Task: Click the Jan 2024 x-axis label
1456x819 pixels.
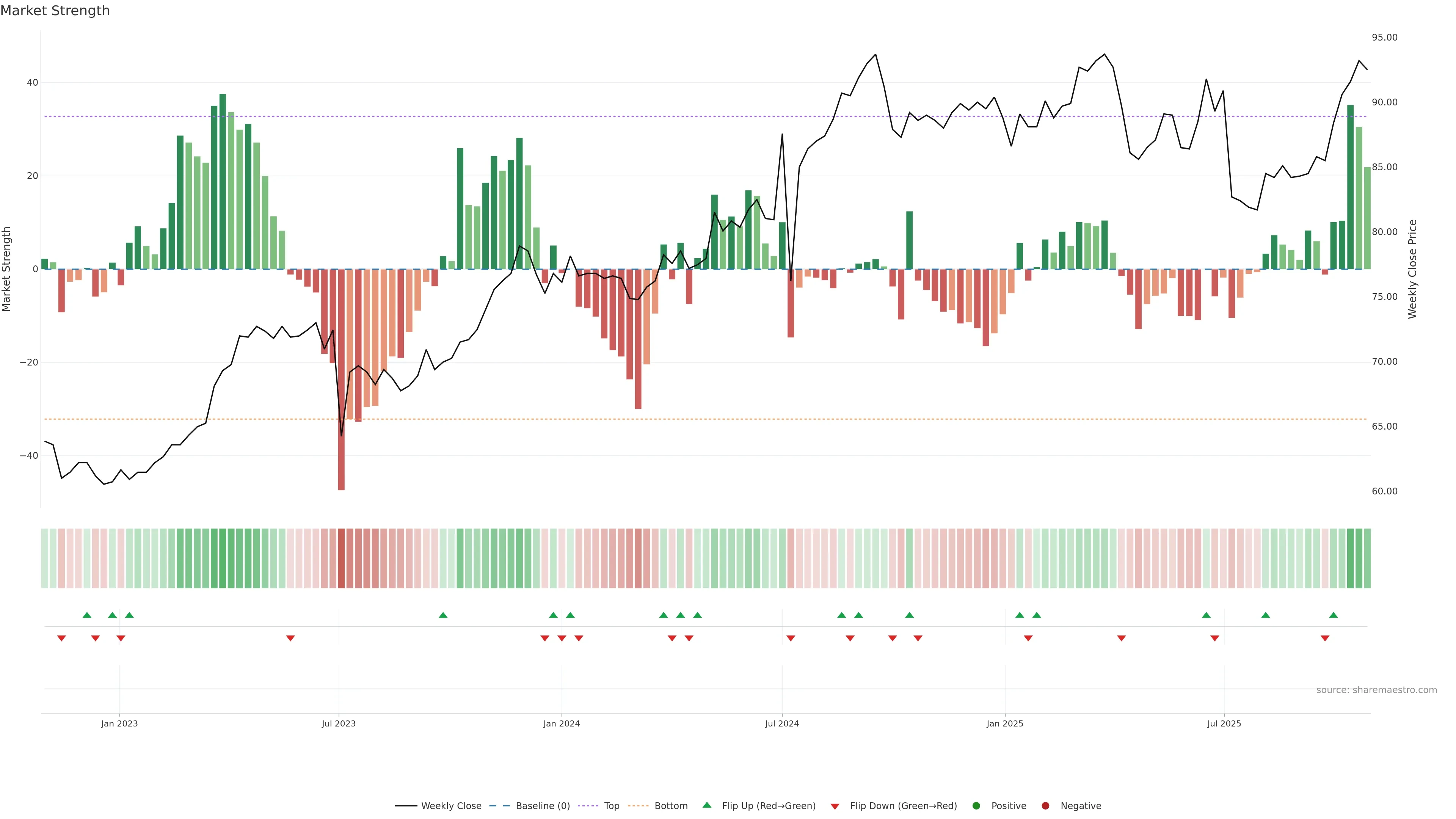Action: pos(561,723)
